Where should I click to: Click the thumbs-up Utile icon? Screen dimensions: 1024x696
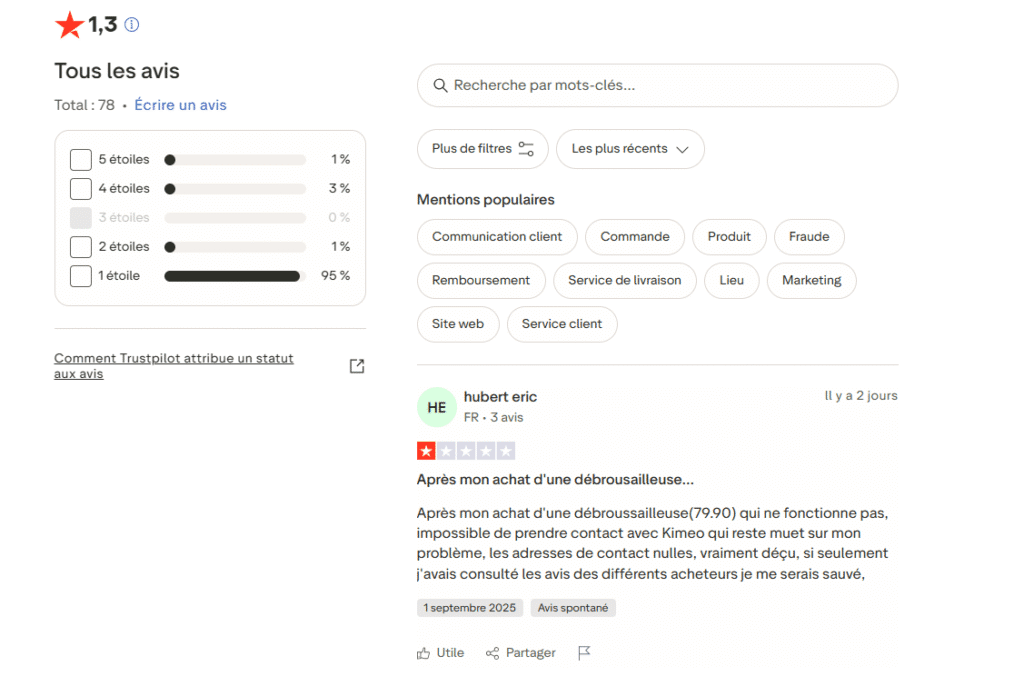(x=423, y=653)
